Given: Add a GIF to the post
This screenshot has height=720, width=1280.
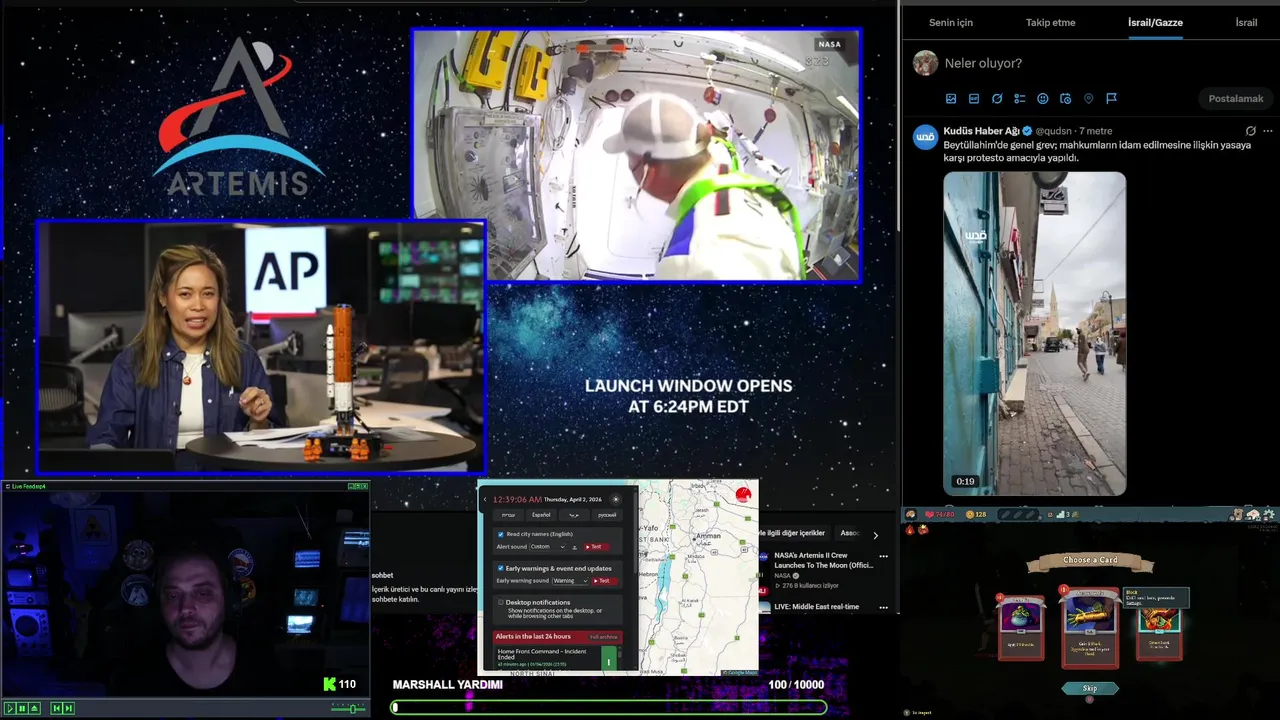Looking at the screenshot, I should [x=974, y=99].
